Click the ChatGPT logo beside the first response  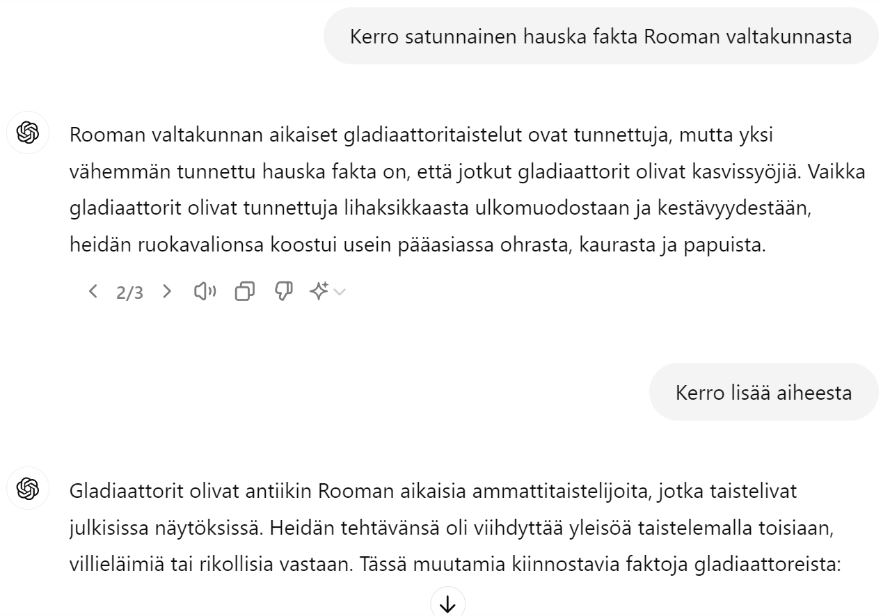27,133
